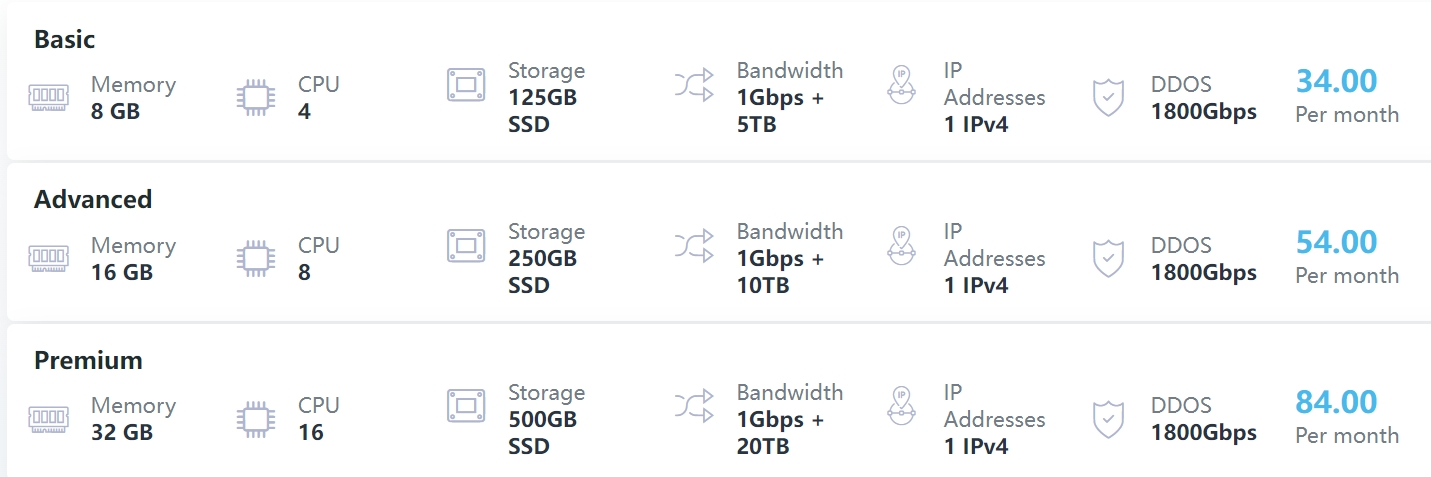Select the Advanced plan heading
The height and width of the screenshot is (477, 1431).
[93, 199]
